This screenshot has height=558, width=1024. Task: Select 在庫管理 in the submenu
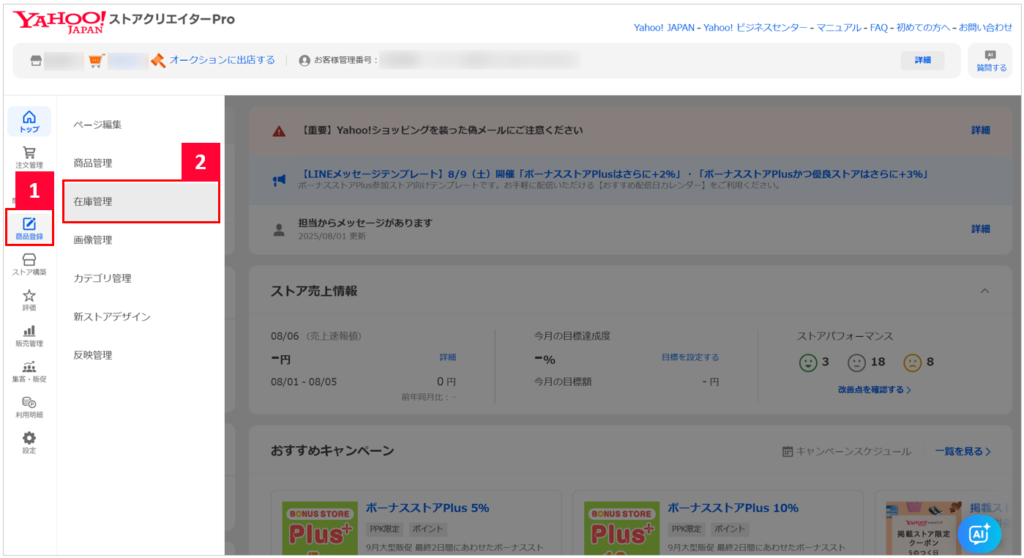(x=141, y=202)
